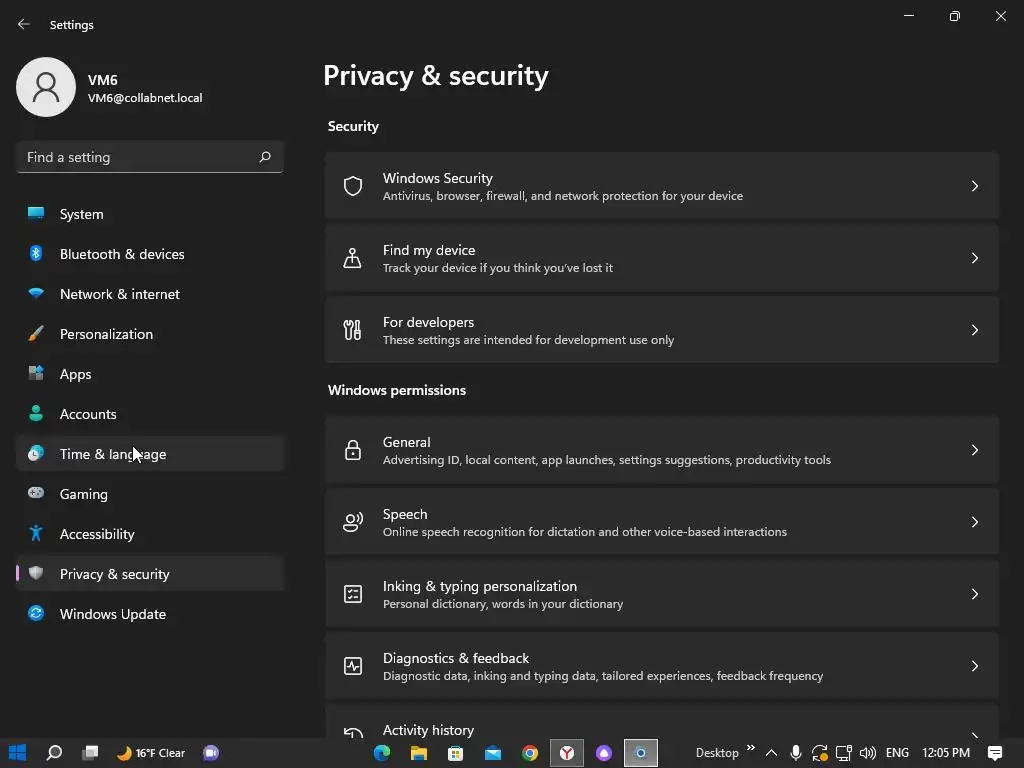Click the Find my device icon
The height and width of the screenshot is (768, 1024).
point(352,258)
